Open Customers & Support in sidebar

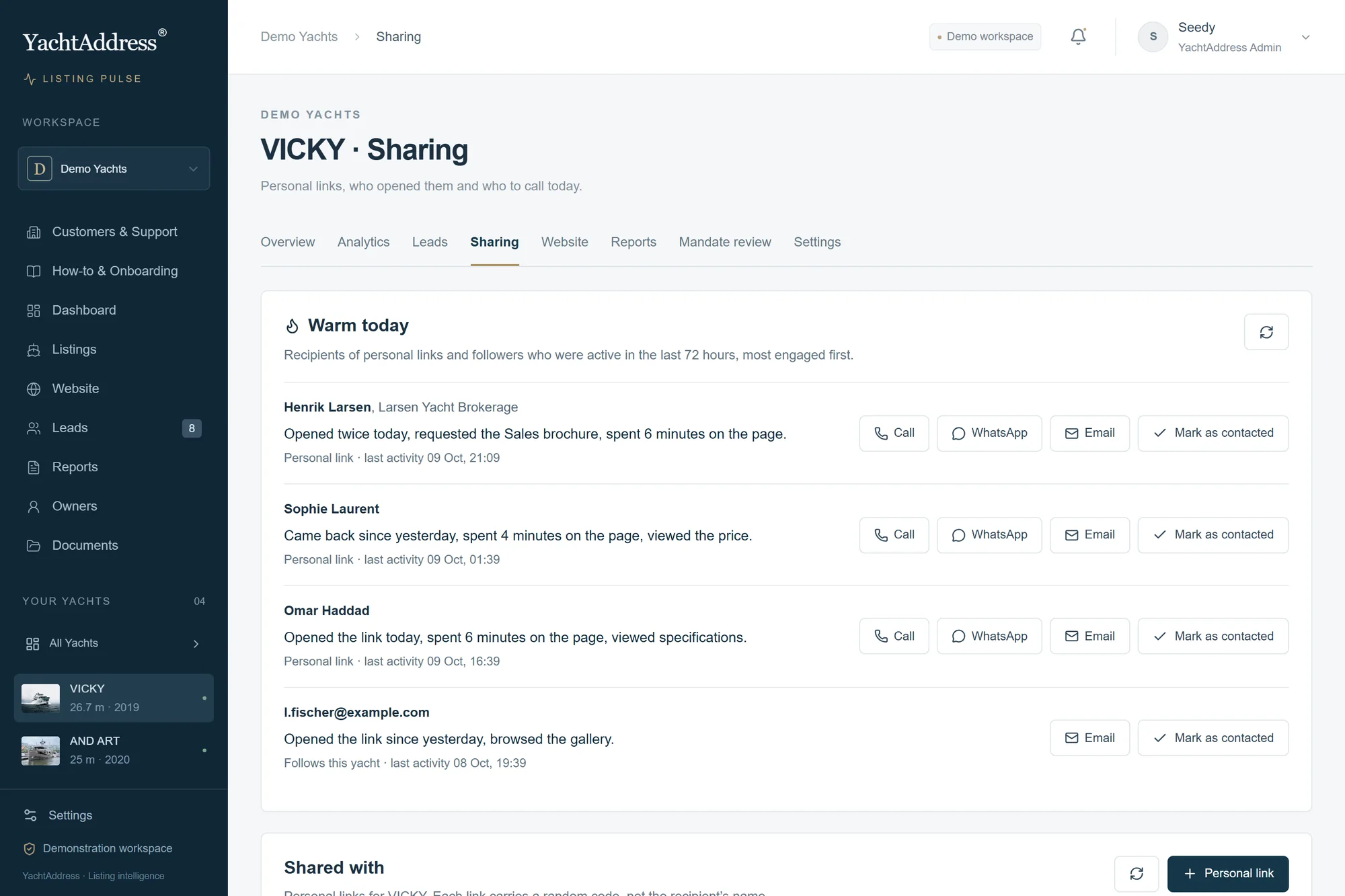(x=114, y=232)
